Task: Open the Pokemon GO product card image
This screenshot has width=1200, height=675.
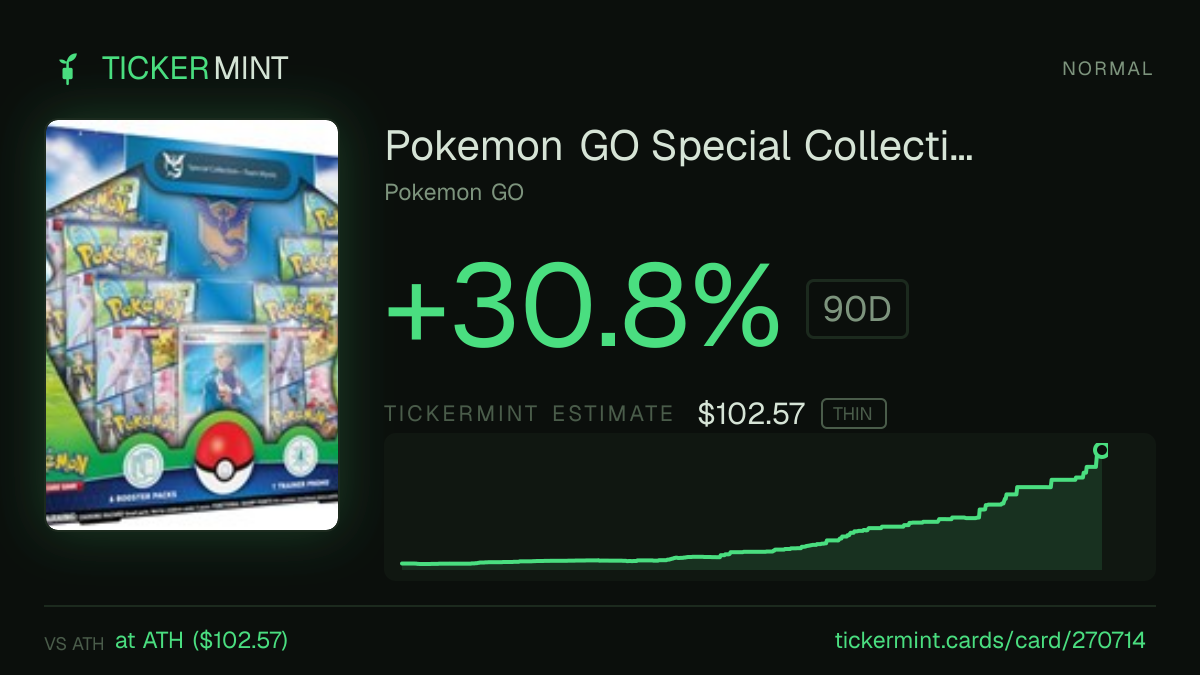Action: [x=192, y=325]
